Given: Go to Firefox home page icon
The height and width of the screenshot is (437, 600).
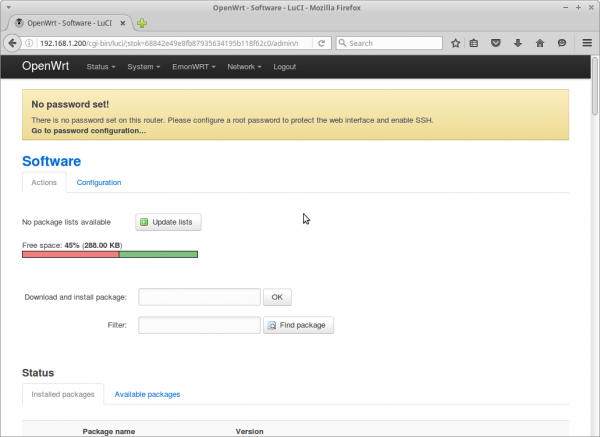Looking at the screenshot, I should point(540,43).
